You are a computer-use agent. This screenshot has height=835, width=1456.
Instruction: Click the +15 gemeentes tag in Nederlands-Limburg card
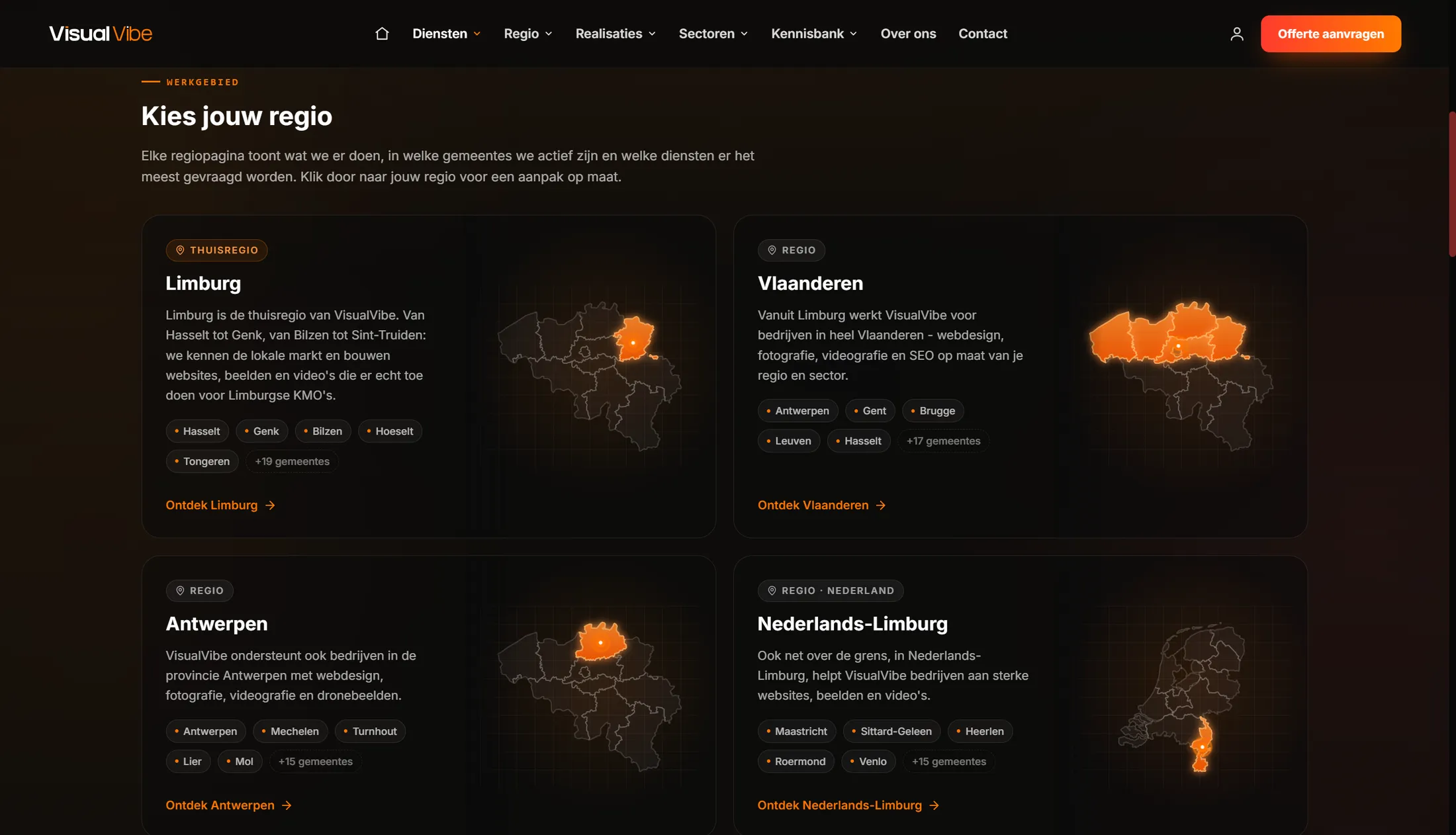click(948, 762)
